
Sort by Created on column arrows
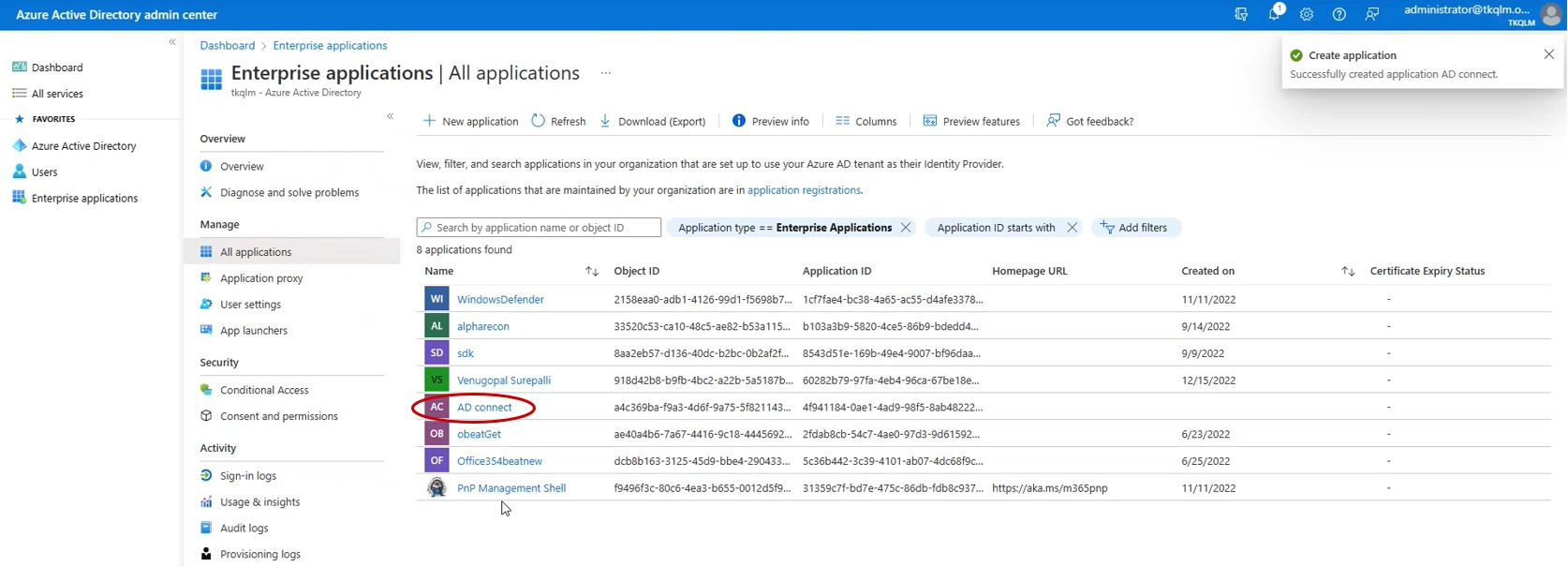[x=1348, y=272]
